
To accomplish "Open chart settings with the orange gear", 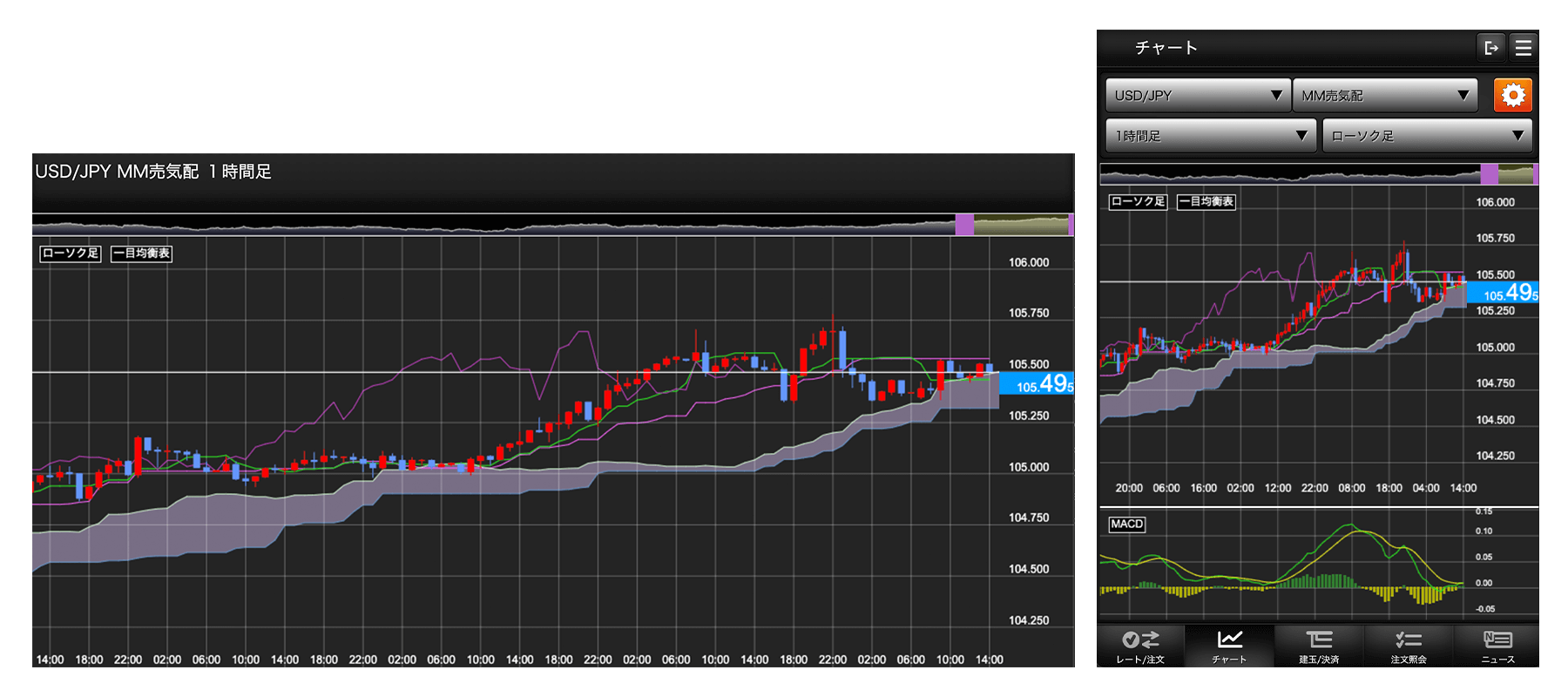I will click(1513, 95).
